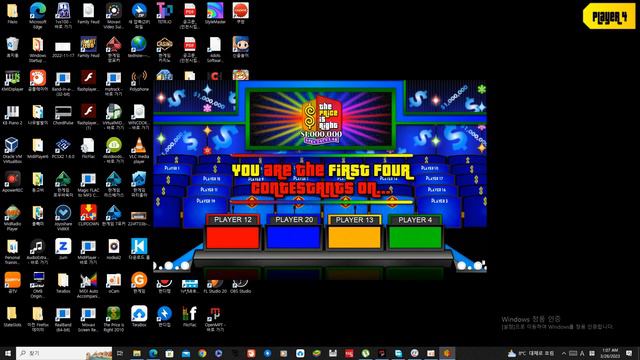The height and width of the screenshot is (360, 640).
Task: Show hidden system tray icons
Action: click(564, 353)
